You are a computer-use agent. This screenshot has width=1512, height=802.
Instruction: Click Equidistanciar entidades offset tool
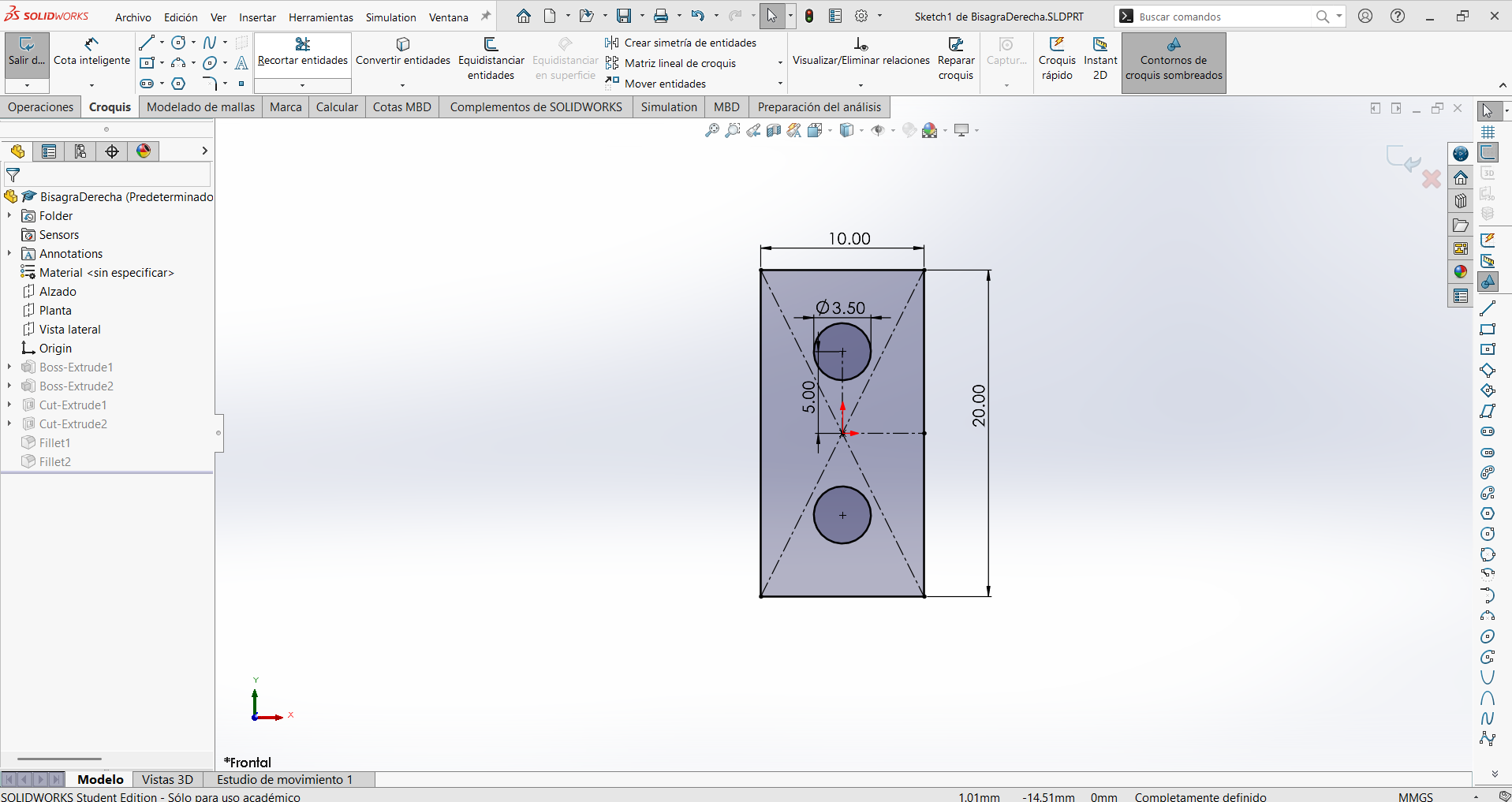click(491, 59)
